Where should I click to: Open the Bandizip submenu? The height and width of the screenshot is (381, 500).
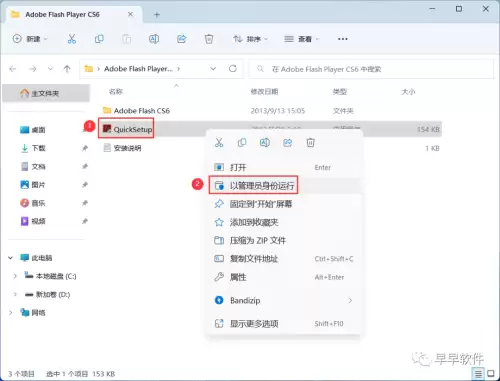[x=284, y=300]
